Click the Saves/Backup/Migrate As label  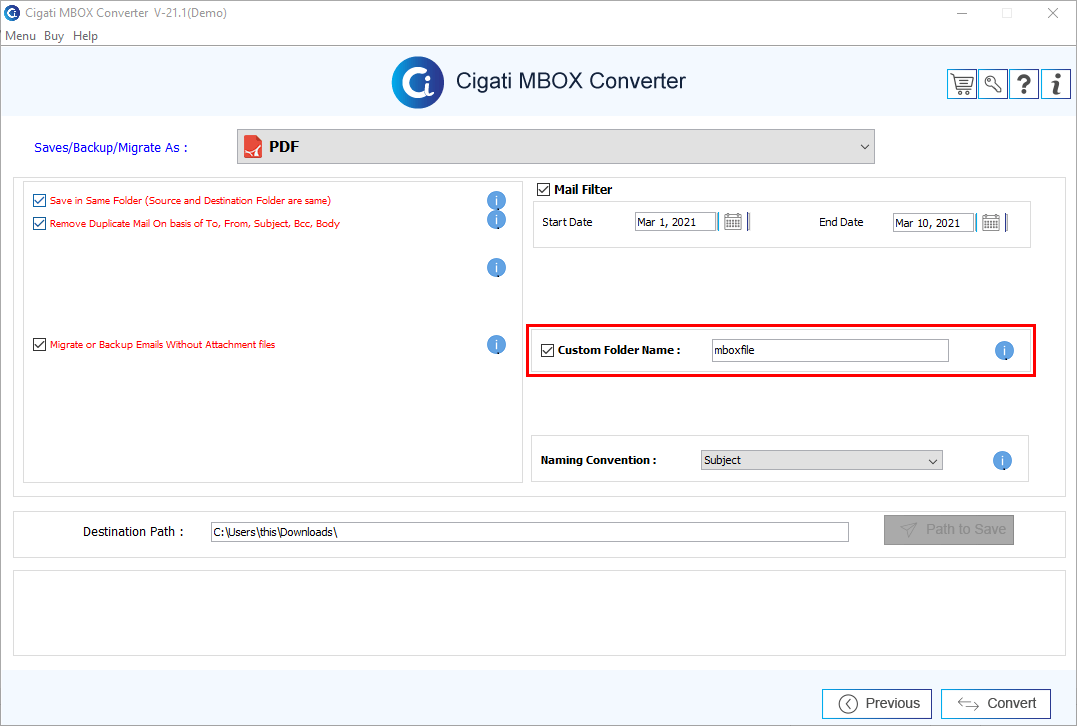tap(111, 148)
